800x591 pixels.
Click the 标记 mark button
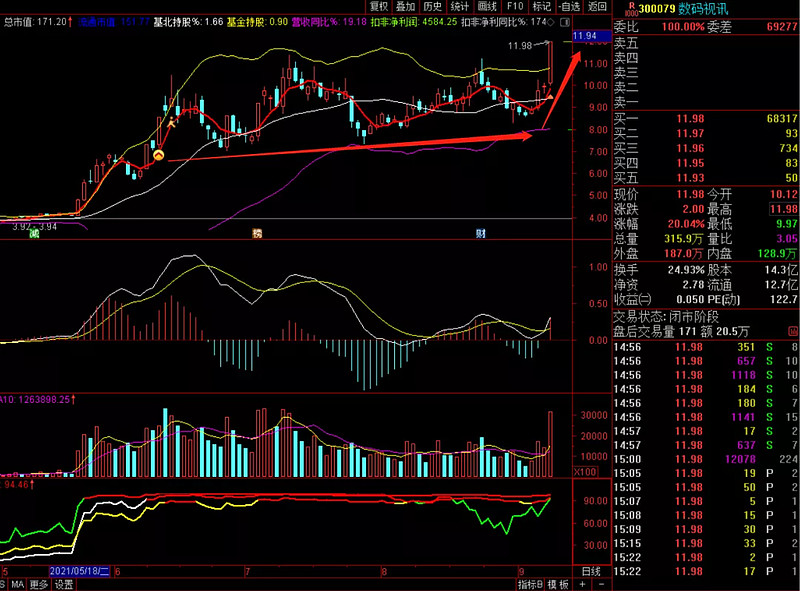point(541,7)
